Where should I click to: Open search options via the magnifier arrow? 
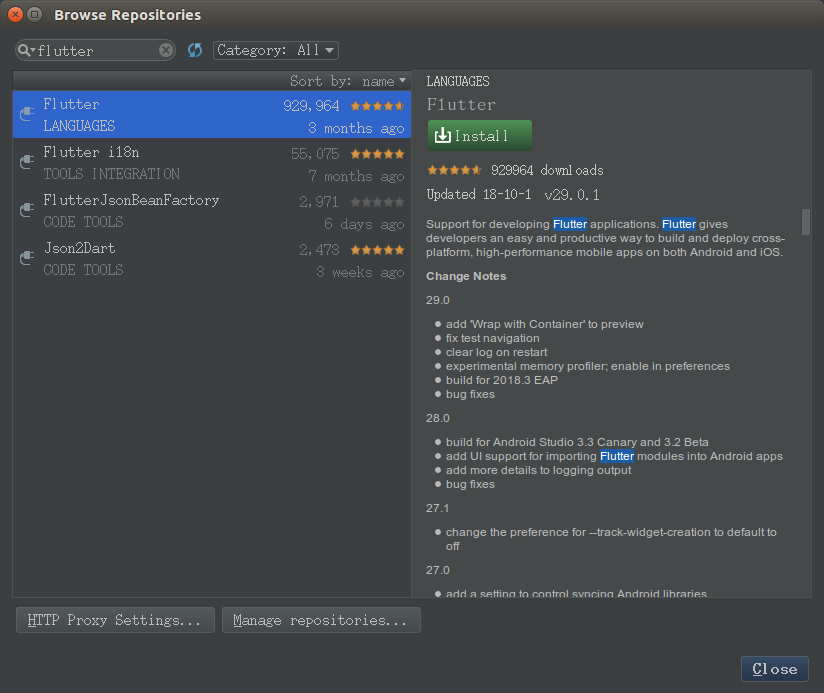31,49
